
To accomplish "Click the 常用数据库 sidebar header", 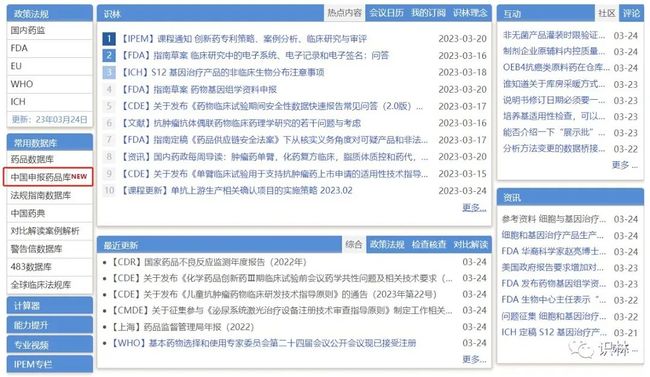I will coord(50,143).
